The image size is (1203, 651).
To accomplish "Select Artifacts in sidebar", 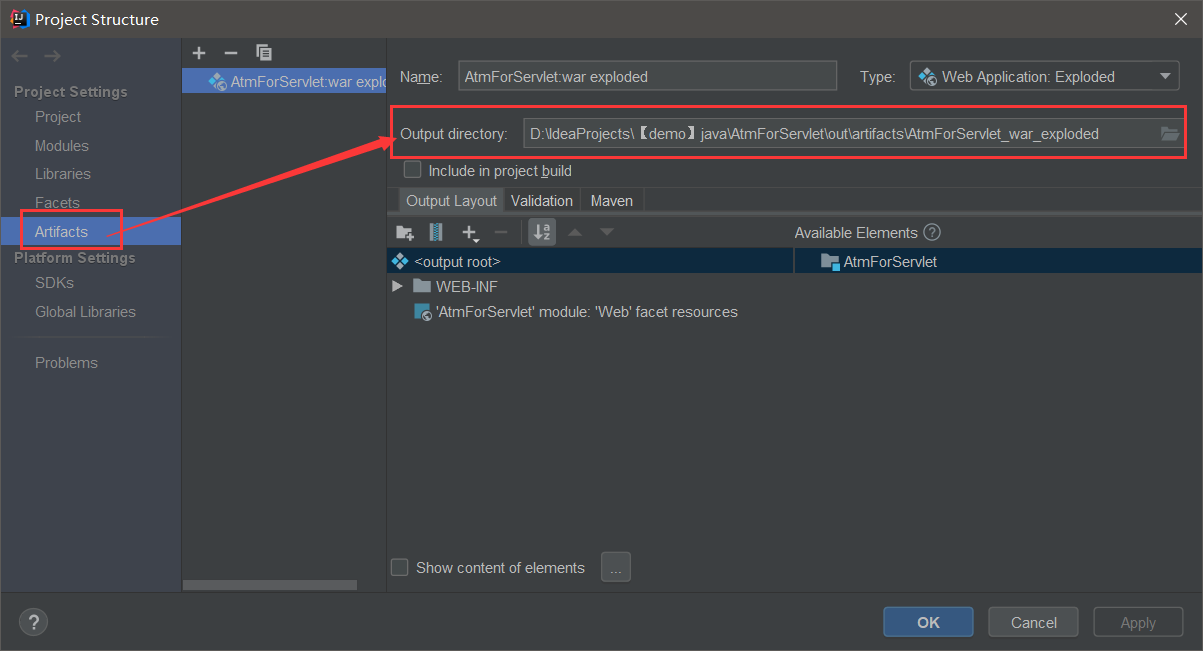I will pyautogui.click(x=91, y=232).
